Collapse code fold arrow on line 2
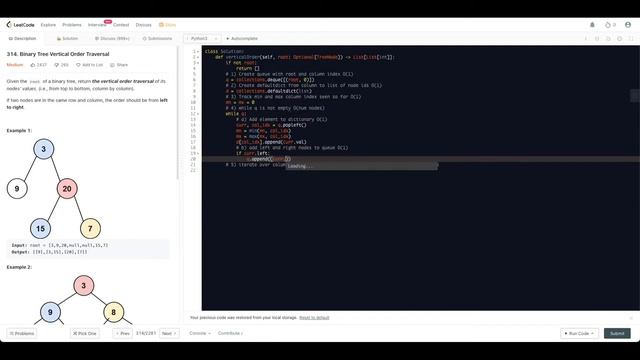This screenshot has height=360, width=640. tap(198, 57)
